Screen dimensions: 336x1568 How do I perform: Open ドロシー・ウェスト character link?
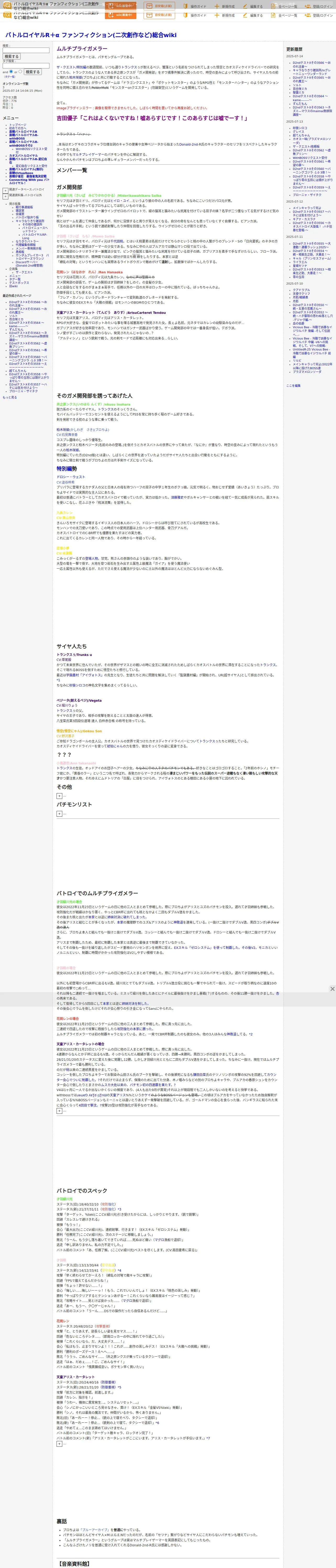point(71,477)
